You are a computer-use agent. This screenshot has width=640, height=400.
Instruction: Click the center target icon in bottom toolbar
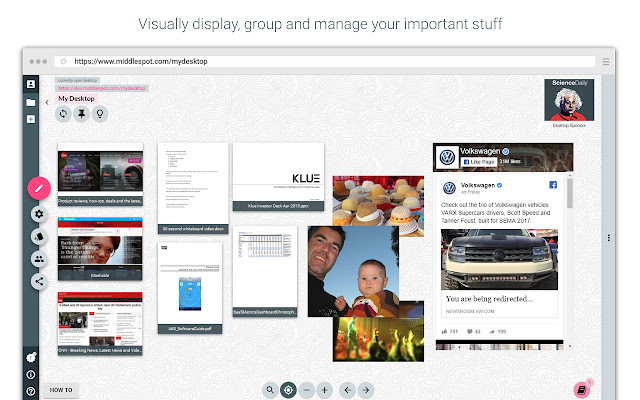tap(288, 390)
